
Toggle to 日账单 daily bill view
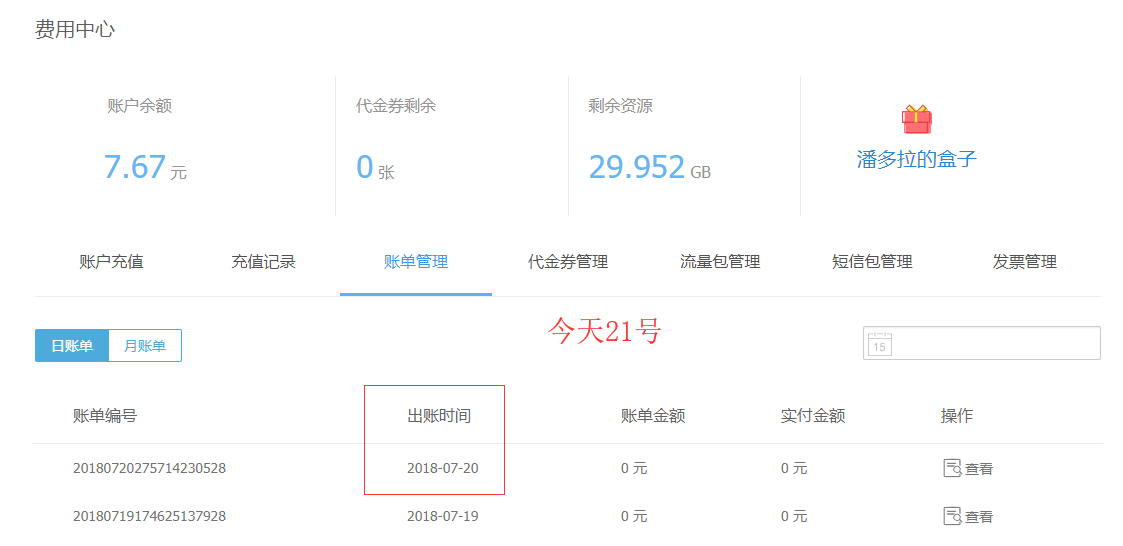pos(72,346)
